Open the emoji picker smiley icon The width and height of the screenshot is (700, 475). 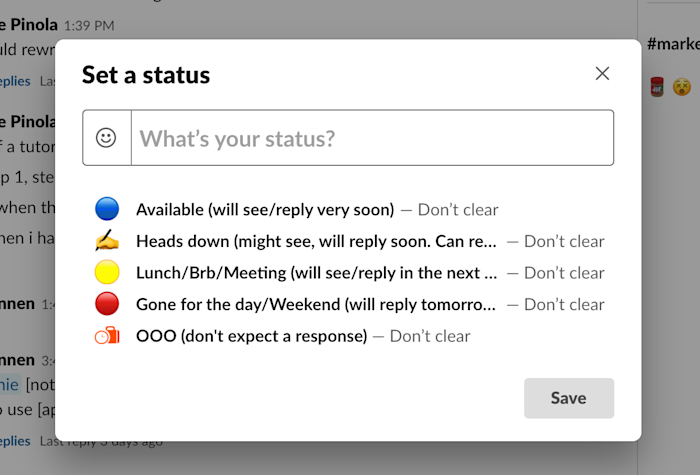click(106, 138)
